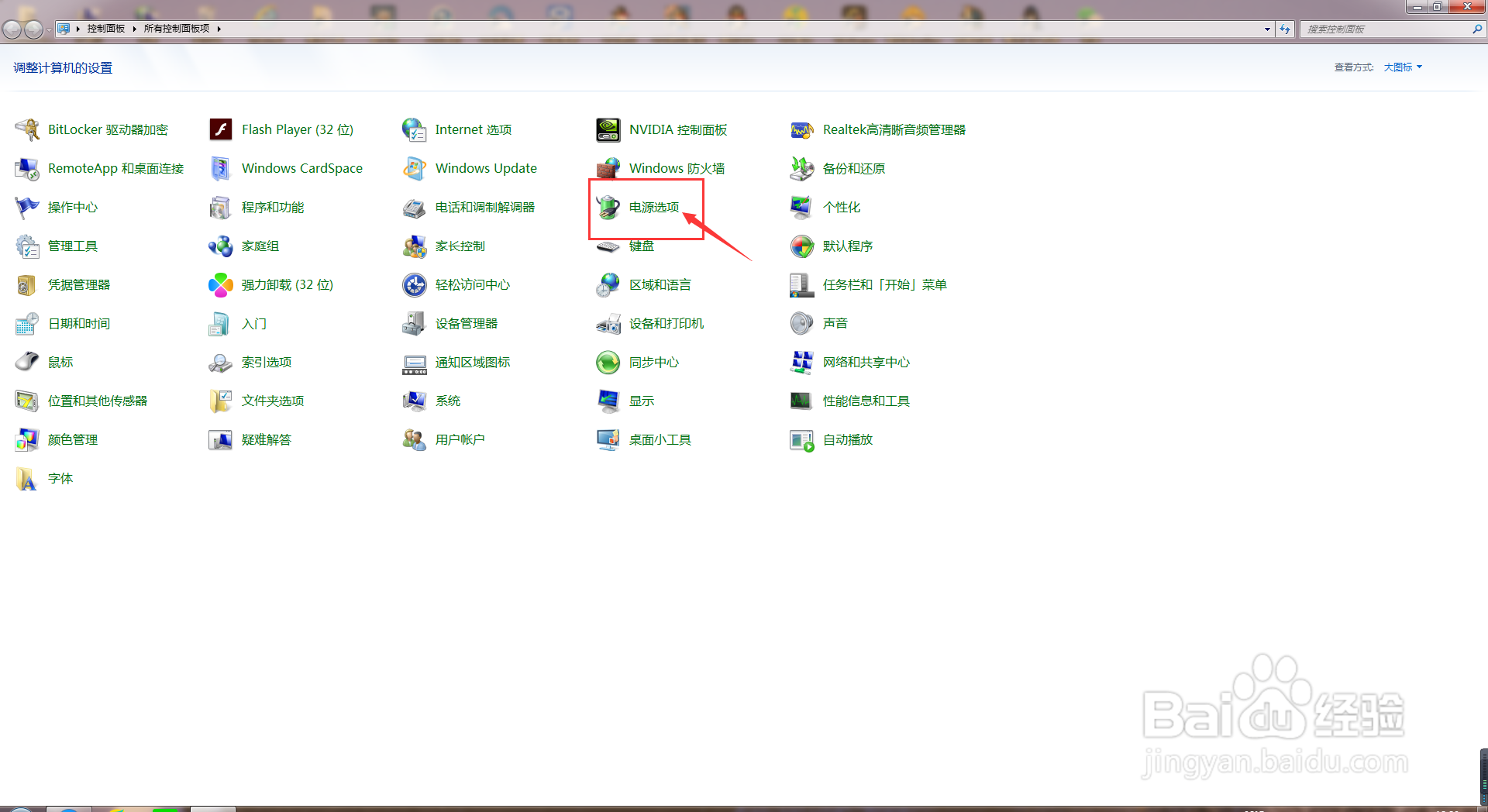Open Flash Player (32 位) icon

[x=221, y=129]
